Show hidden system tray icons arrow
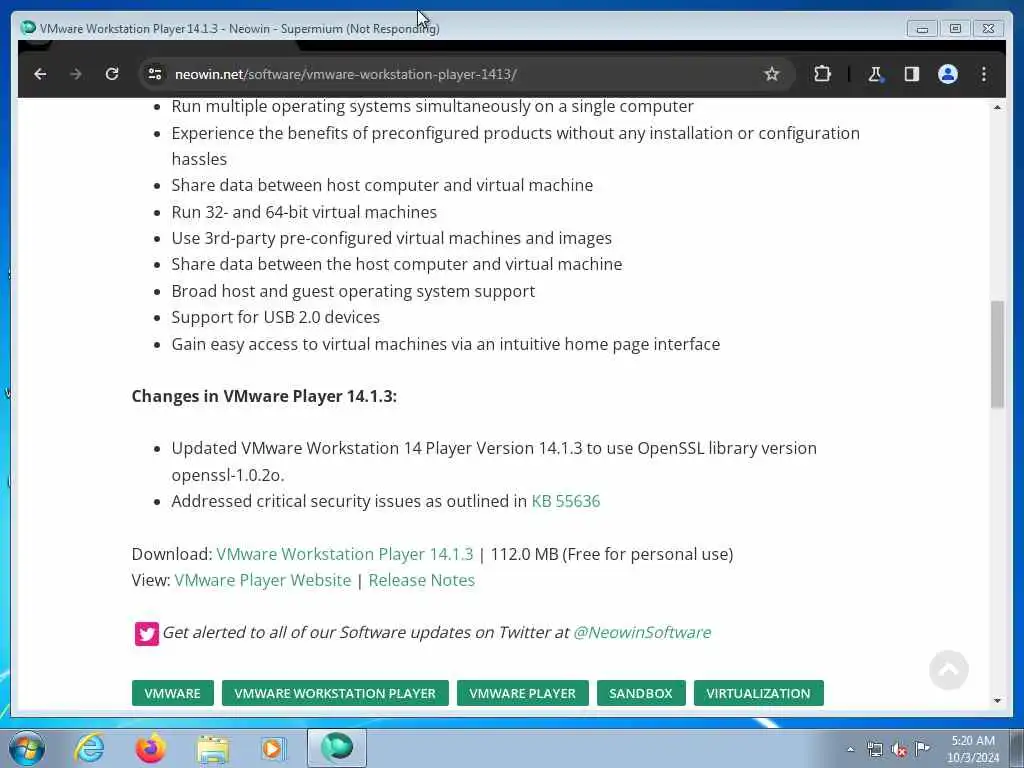1024x768 pixels. coord(850,749)
